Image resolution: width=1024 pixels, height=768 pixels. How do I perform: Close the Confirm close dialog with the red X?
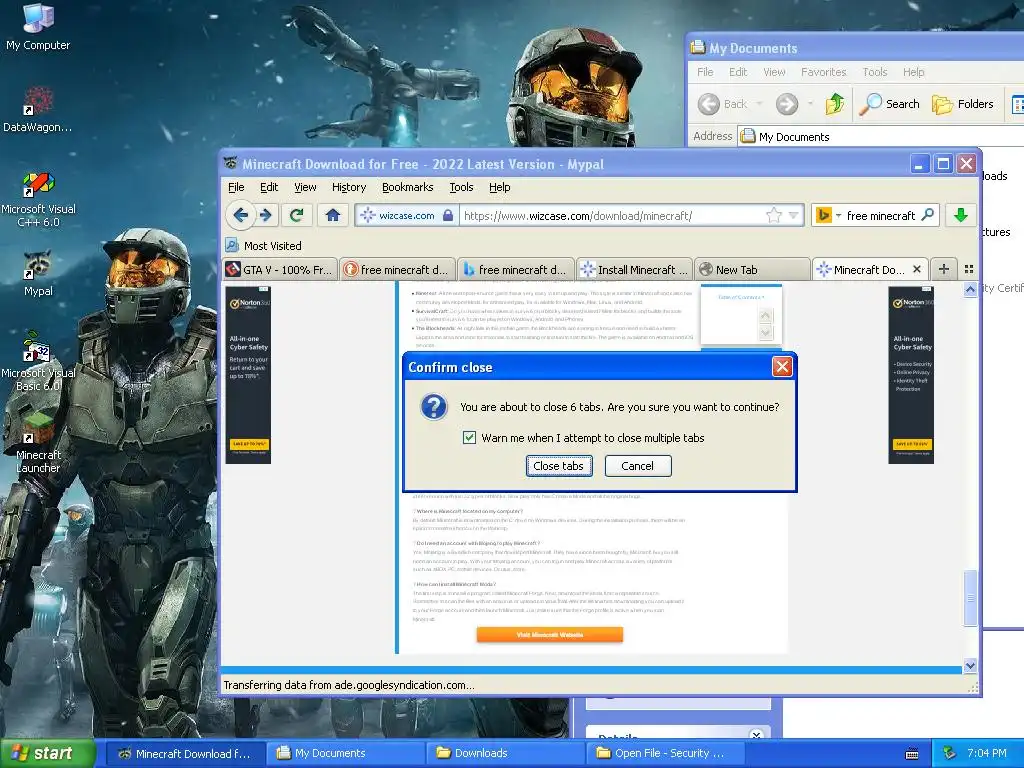click(x=782, y=366)
